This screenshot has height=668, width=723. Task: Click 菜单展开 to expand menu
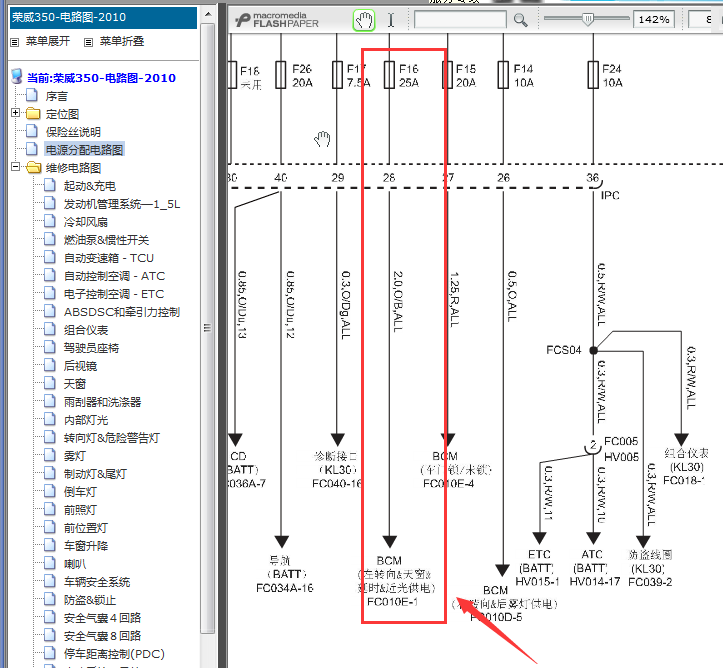click(48, 41)
